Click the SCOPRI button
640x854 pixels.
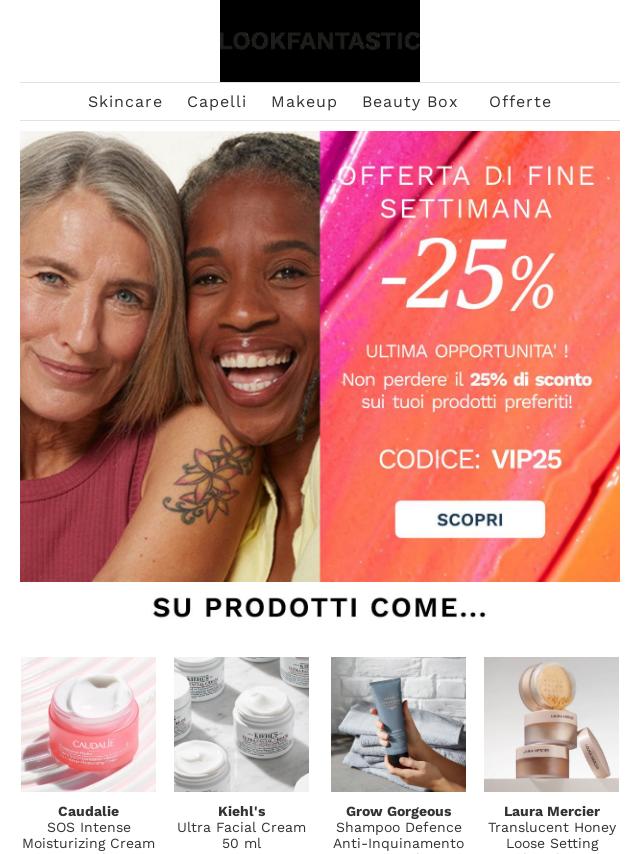[470, 520]
